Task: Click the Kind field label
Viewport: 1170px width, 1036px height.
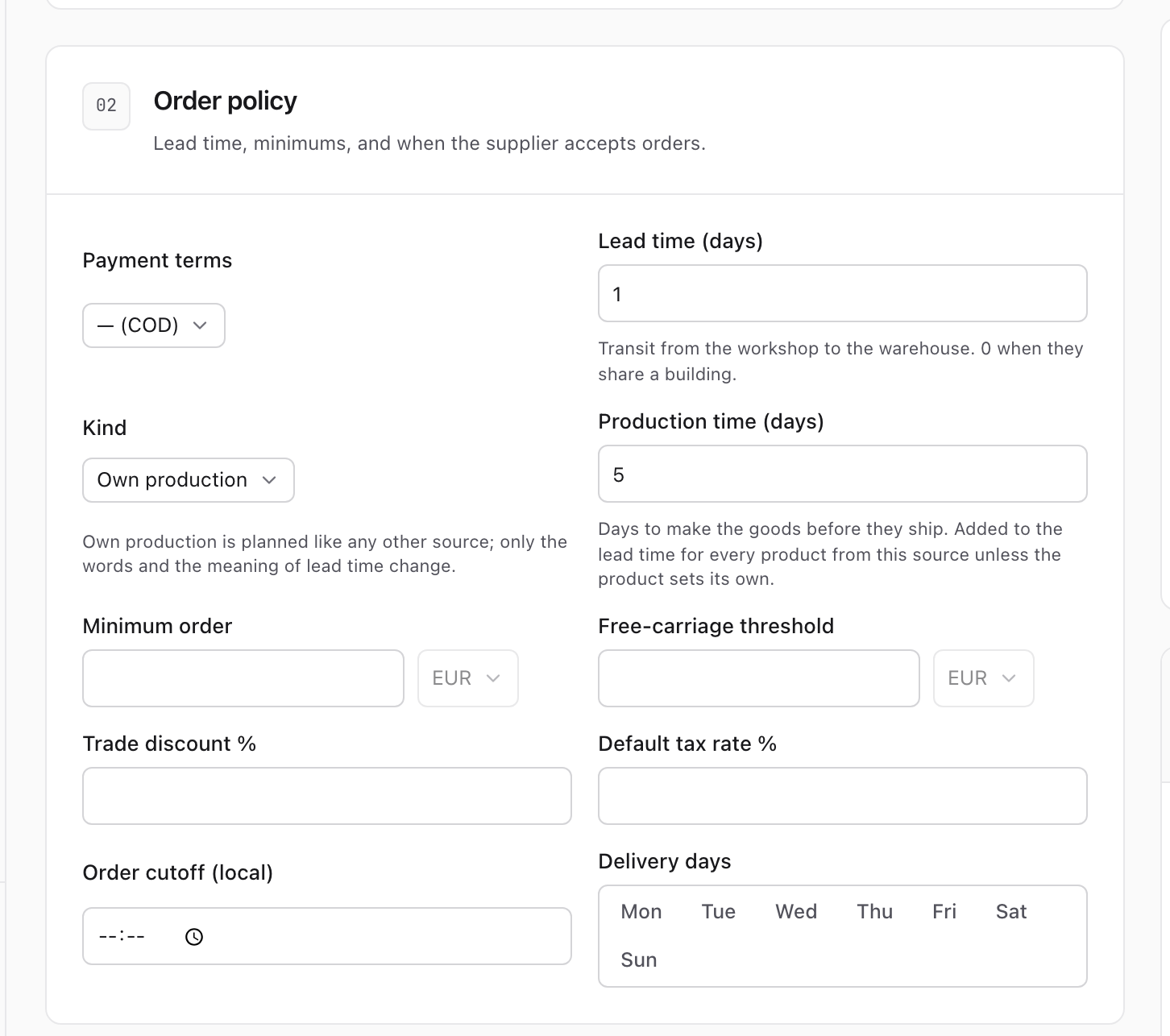Action: click(105, 428)
